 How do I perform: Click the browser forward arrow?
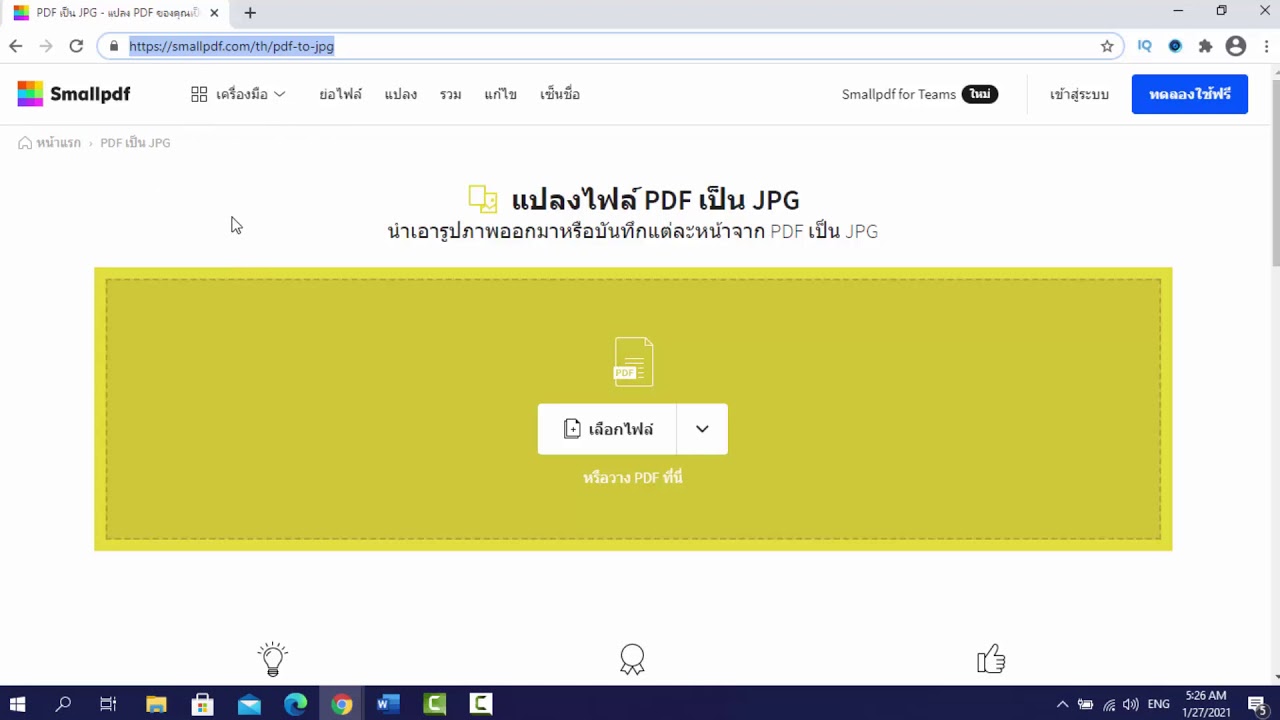click(45, 46)
